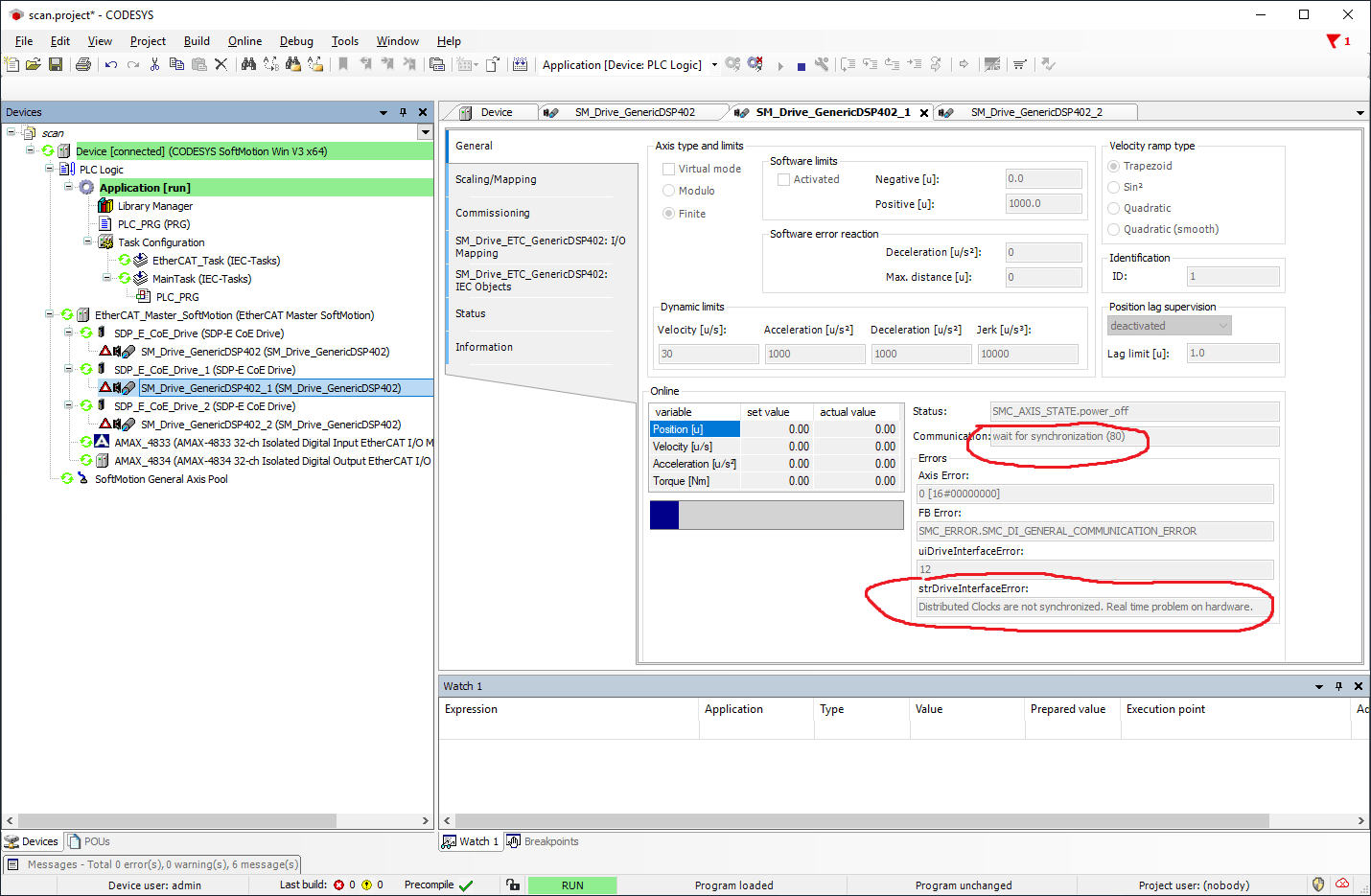
Task: Switch to the SM_Drive_GenericDSP402_2 tab
Action: pyautogui.click(x=1035, y=112)
